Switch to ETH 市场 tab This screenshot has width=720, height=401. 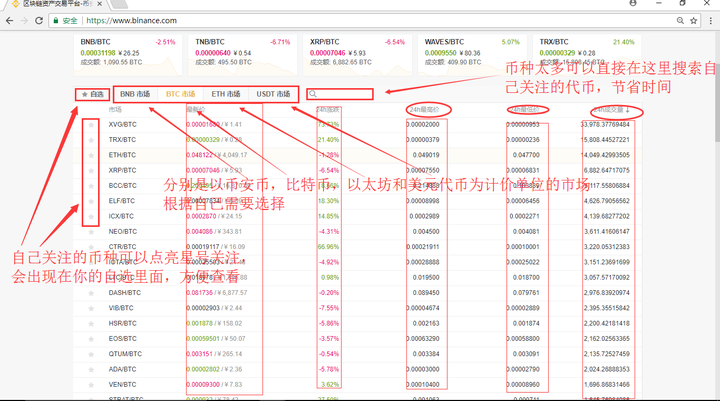[226, 94]
